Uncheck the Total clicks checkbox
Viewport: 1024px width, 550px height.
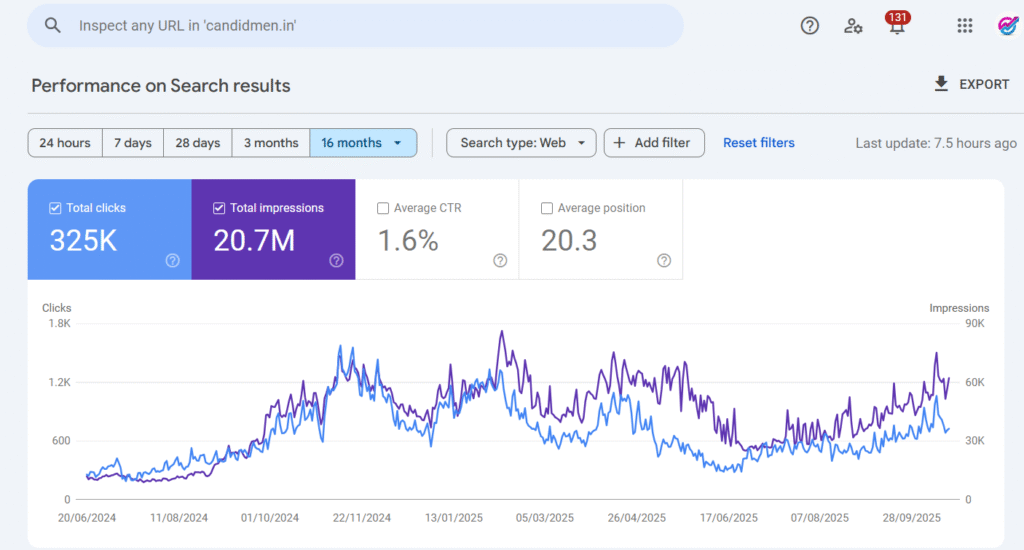click(55, 208)
